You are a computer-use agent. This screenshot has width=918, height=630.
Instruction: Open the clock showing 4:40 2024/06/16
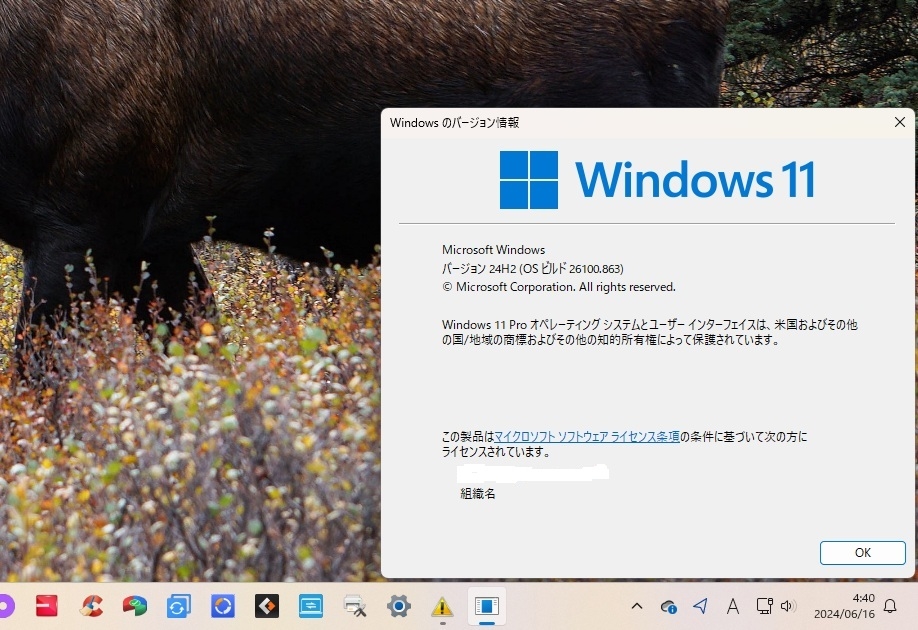click(x=844, y=606)
